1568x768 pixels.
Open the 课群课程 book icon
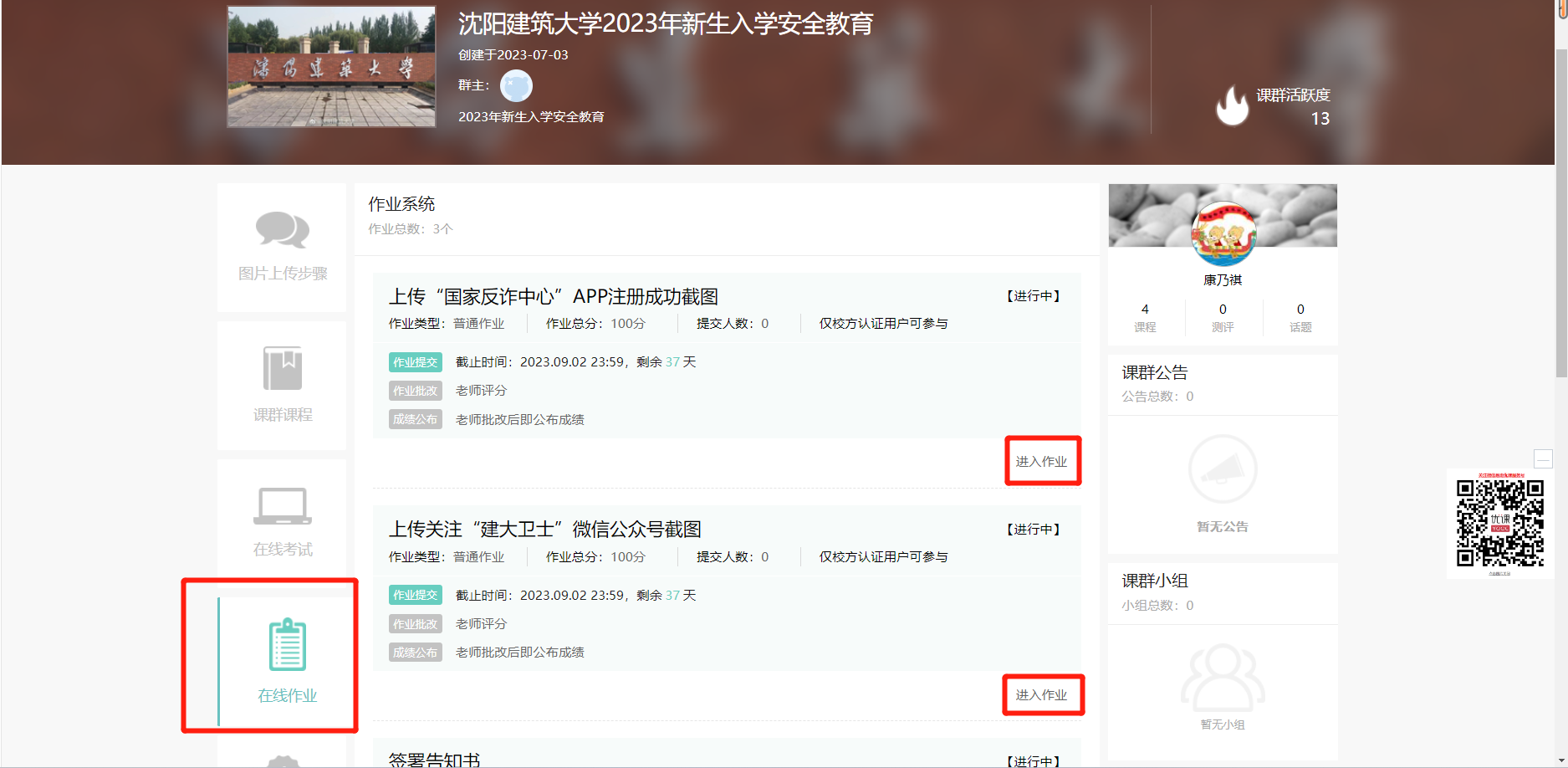[283, 368]
